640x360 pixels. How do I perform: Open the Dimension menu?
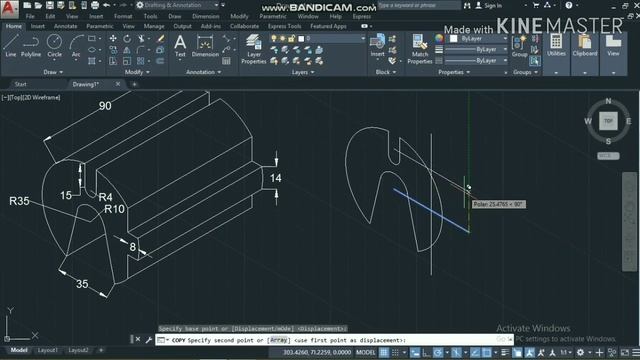pyautogui.click(x=206, y=16)
